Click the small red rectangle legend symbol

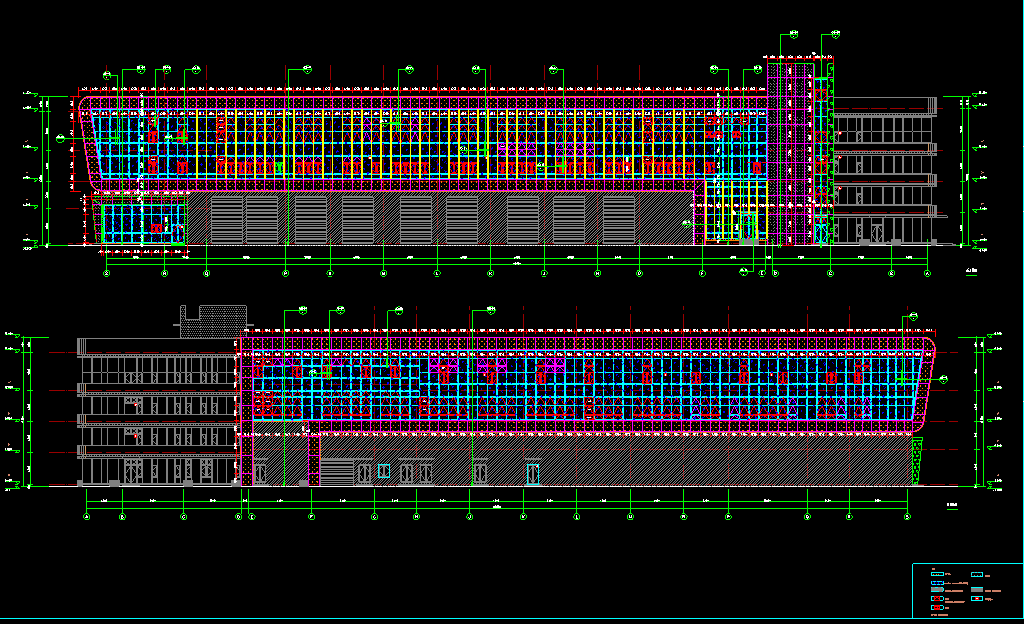[977, 598]
